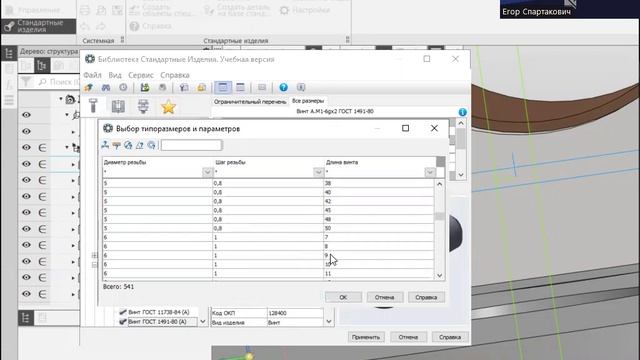Click the blue info icon beside the screw designation
Viewport: 640px width, 360px height.
pyautogui.click(x=462, y=112)
